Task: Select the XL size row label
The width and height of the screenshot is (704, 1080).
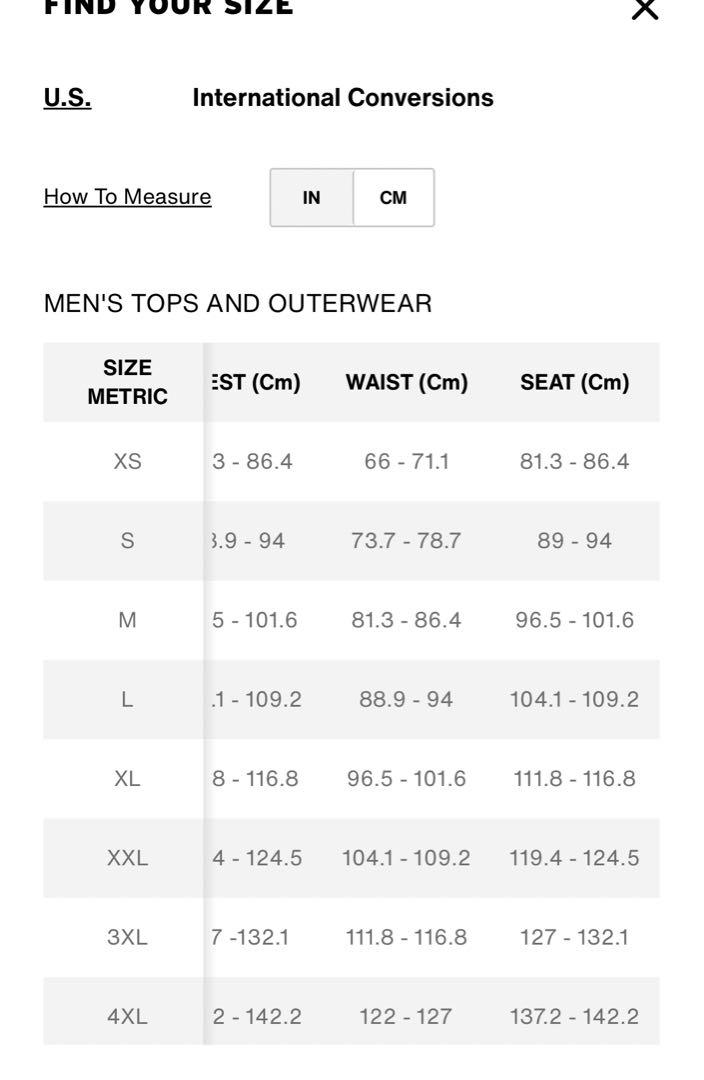Action: pyautogui.click(x=127, y=778)
